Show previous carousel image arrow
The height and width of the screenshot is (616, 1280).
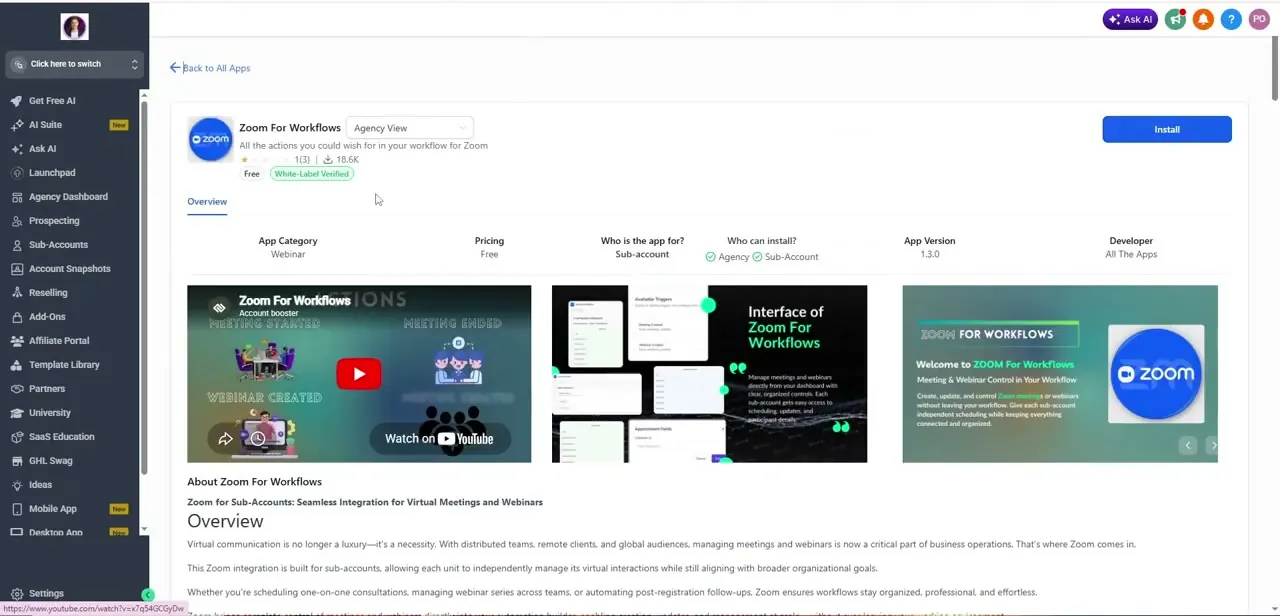[x=1188, y=445]
